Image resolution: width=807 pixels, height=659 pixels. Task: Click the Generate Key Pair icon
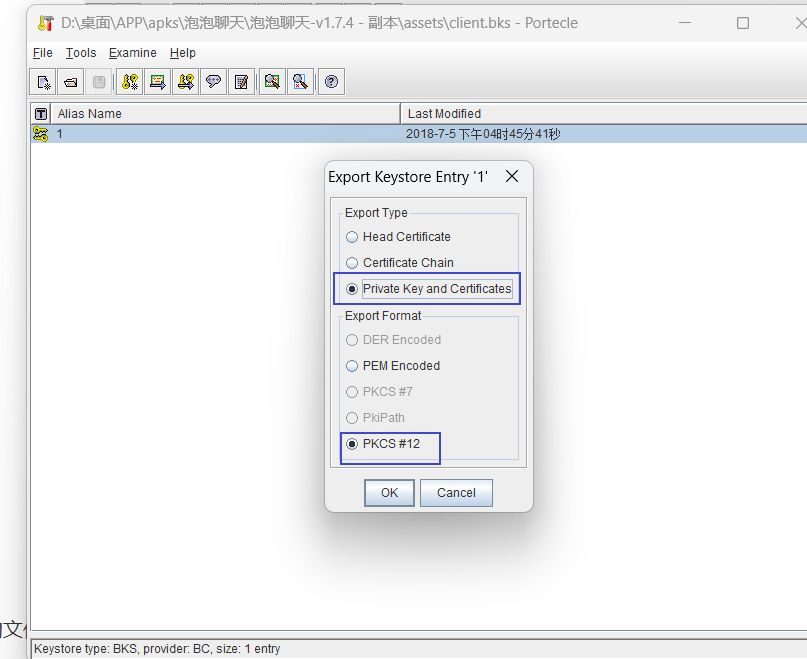(x=130, y=82)
